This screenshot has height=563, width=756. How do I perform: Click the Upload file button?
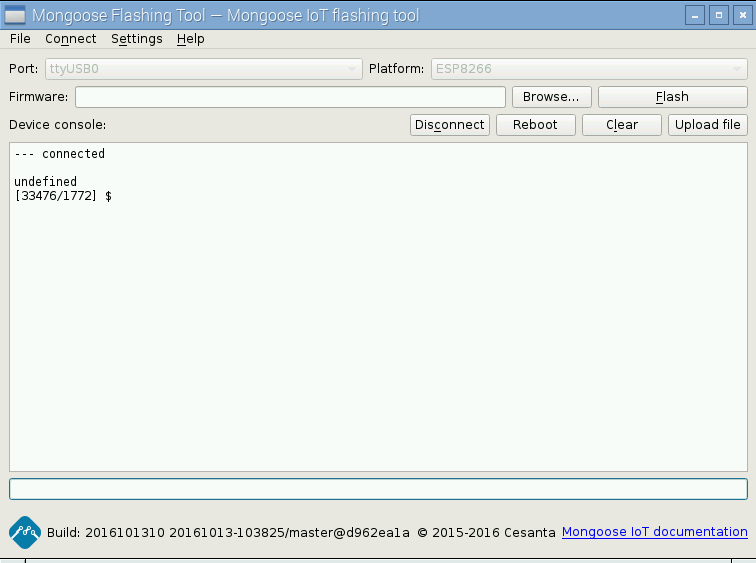(708, 125)
